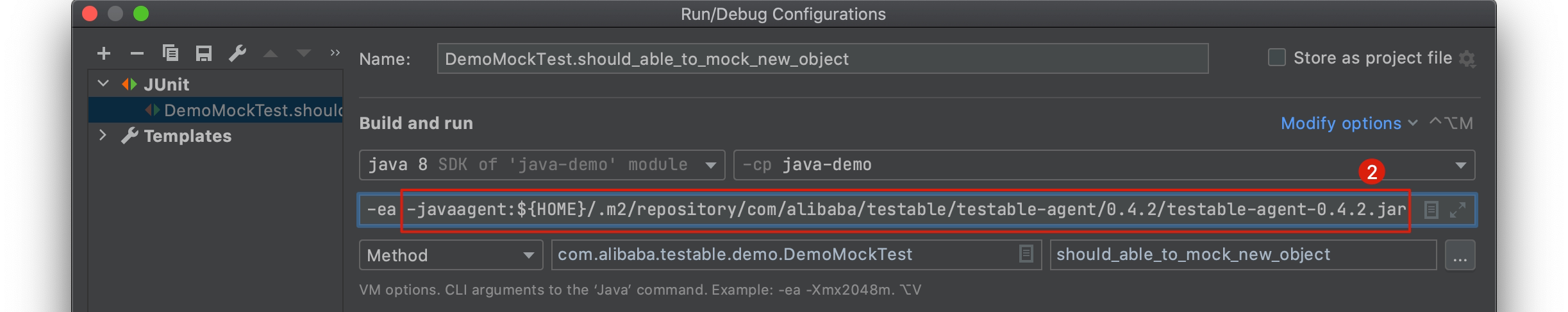The image size is (1568, 312).
Task: Insert macros into VM options field
Action: click(1431, 210)
